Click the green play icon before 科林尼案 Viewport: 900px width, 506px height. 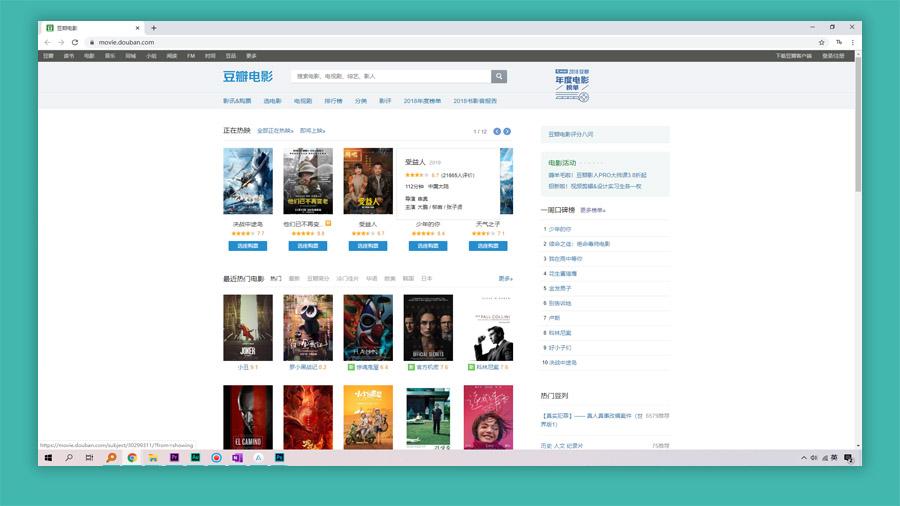coord(471,367)
